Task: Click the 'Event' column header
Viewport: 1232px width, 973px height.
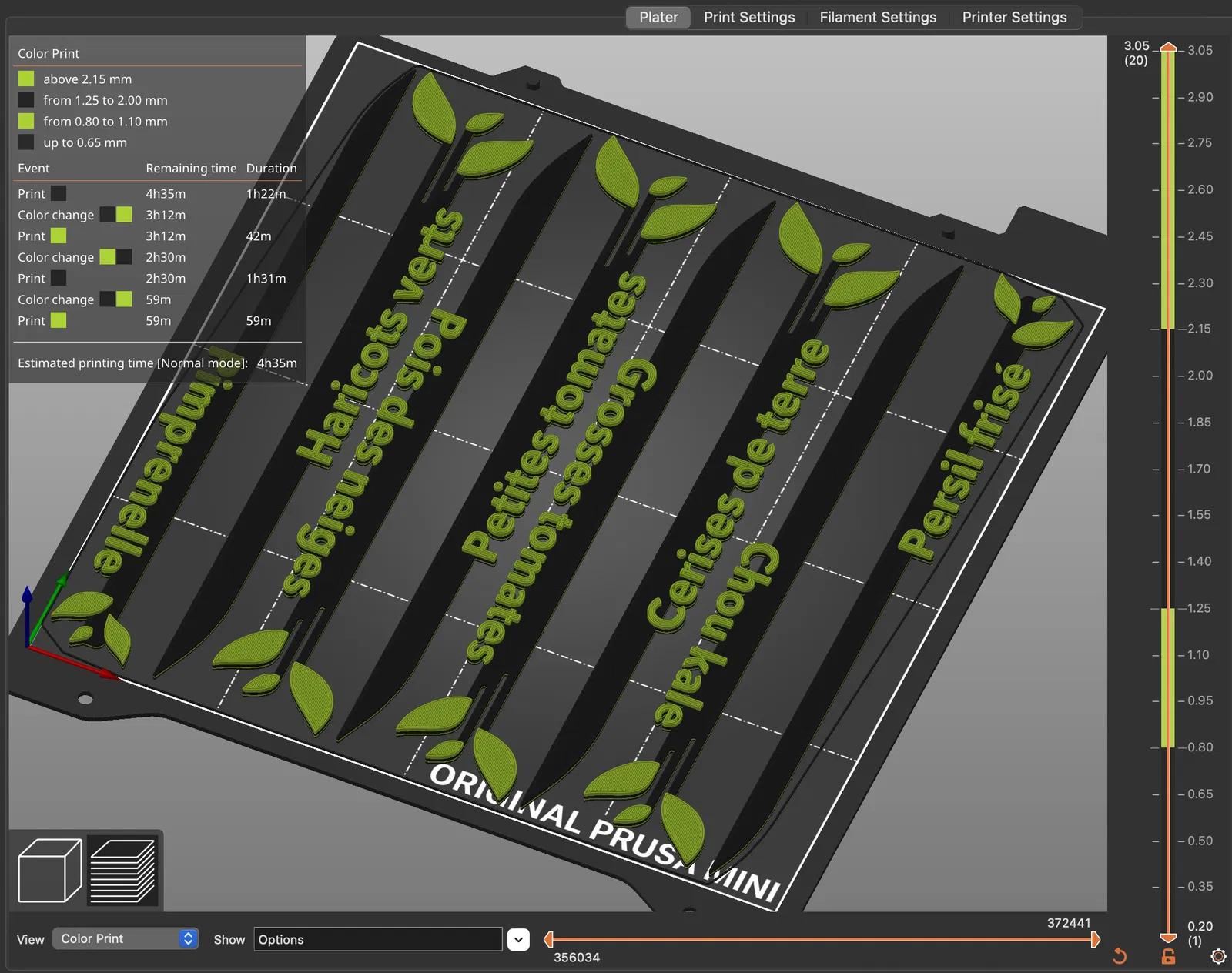Action: tap(33, 168)
